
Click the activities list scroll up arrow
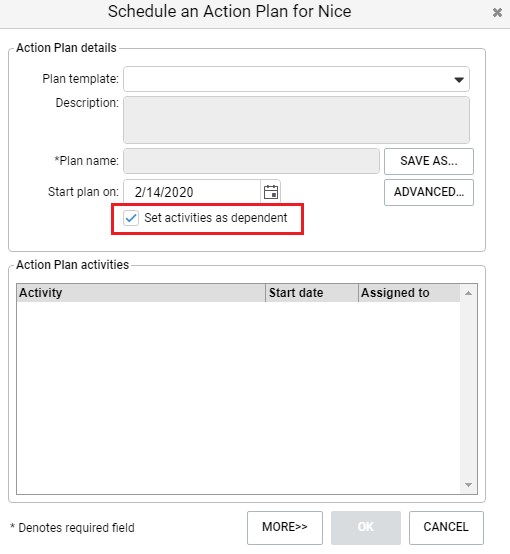click(x=469, y=293)
